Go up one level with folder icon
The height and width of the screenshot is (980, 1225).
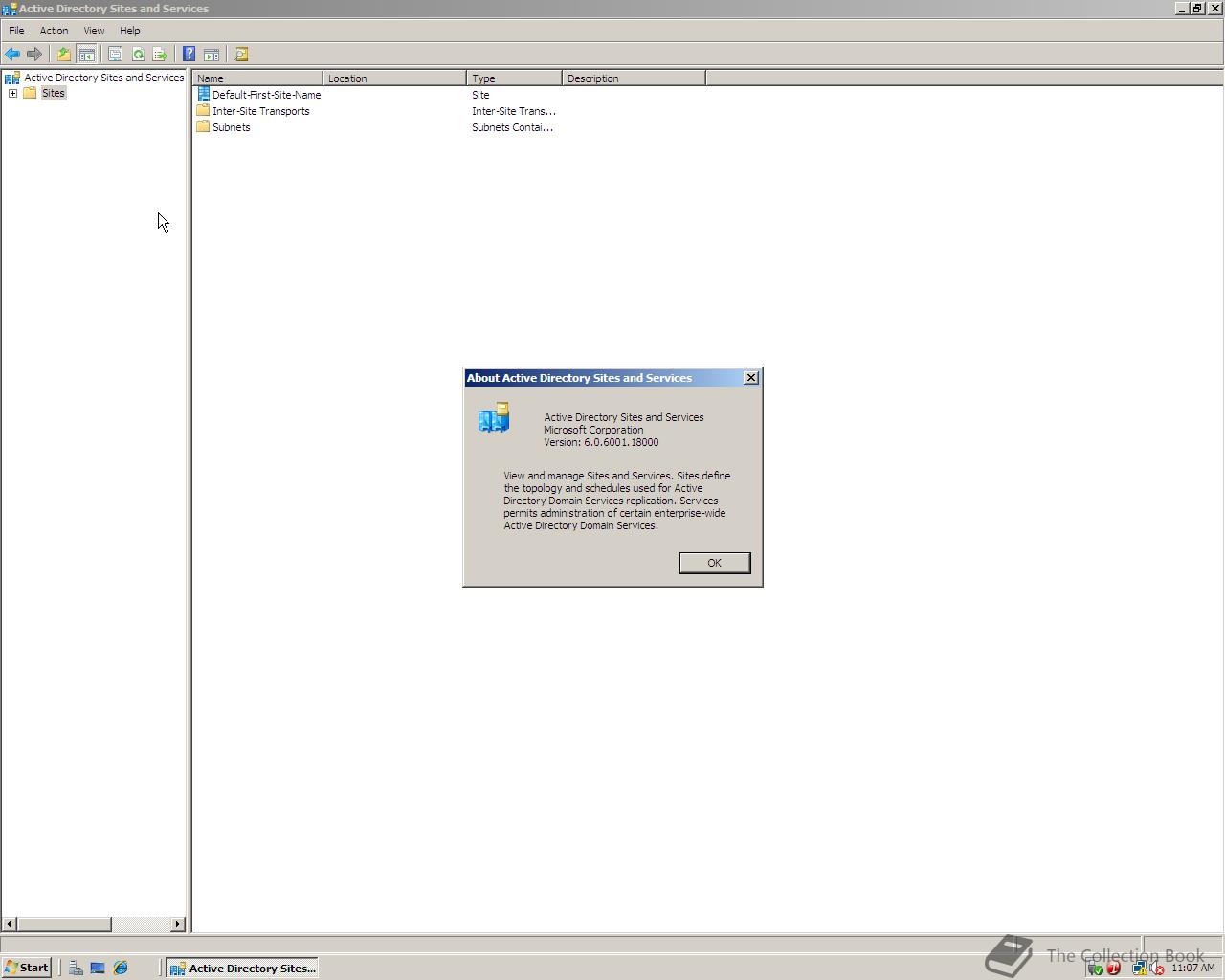pyautogui.click(x=64, y=55)
